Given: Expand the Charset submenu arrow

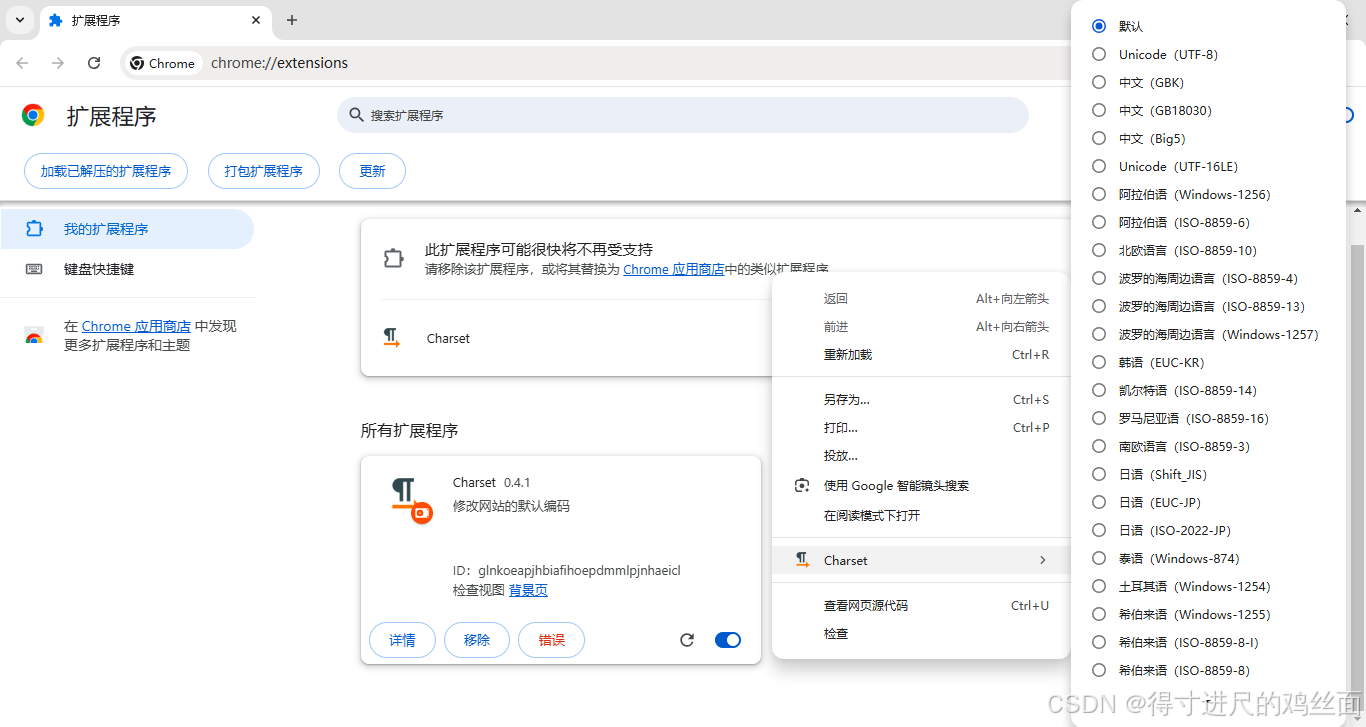Looking at the screenshot, I should tap(1042, 560).
